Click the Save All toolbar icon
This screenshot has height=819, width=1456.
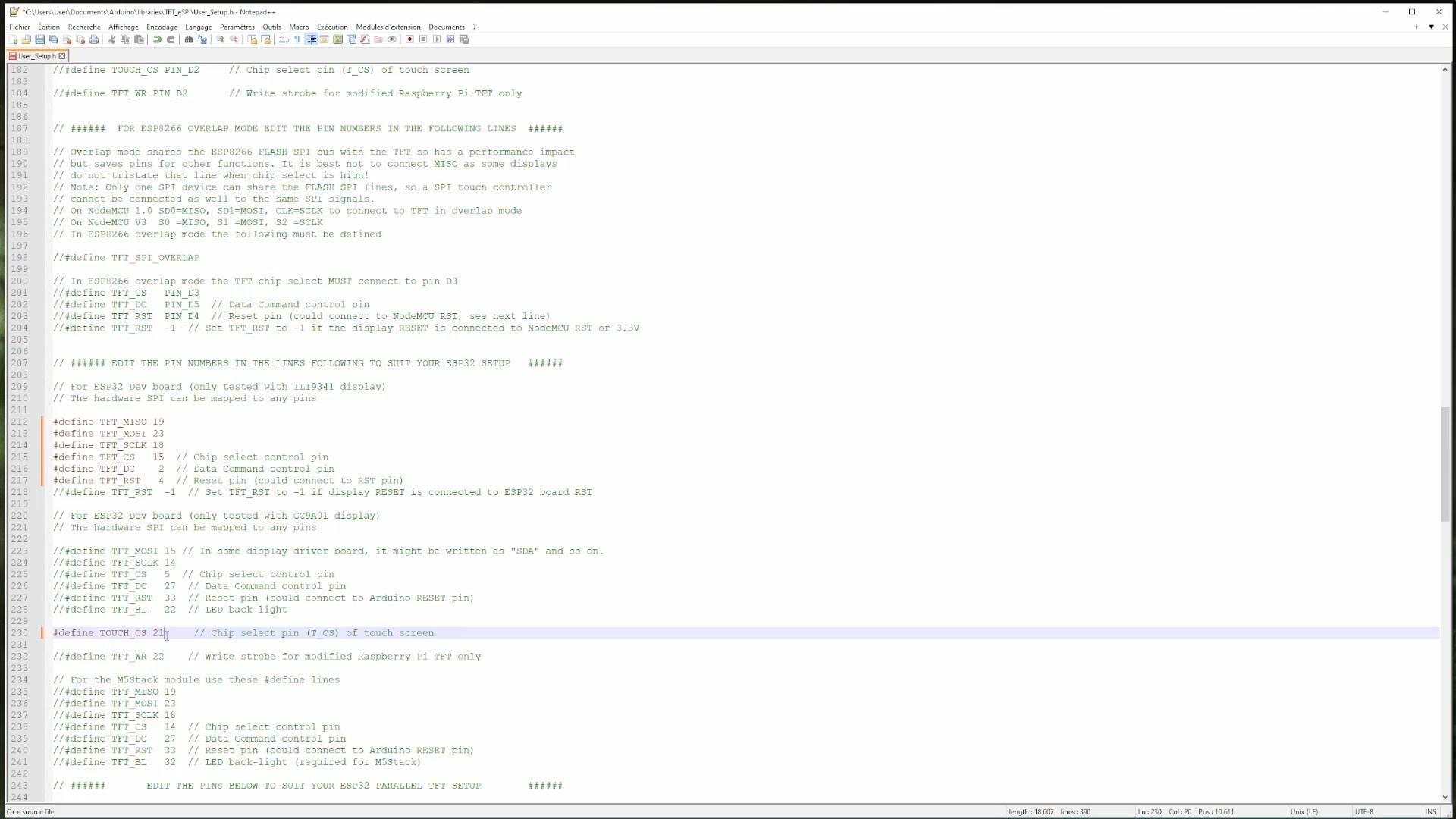[x=53, y=39]
